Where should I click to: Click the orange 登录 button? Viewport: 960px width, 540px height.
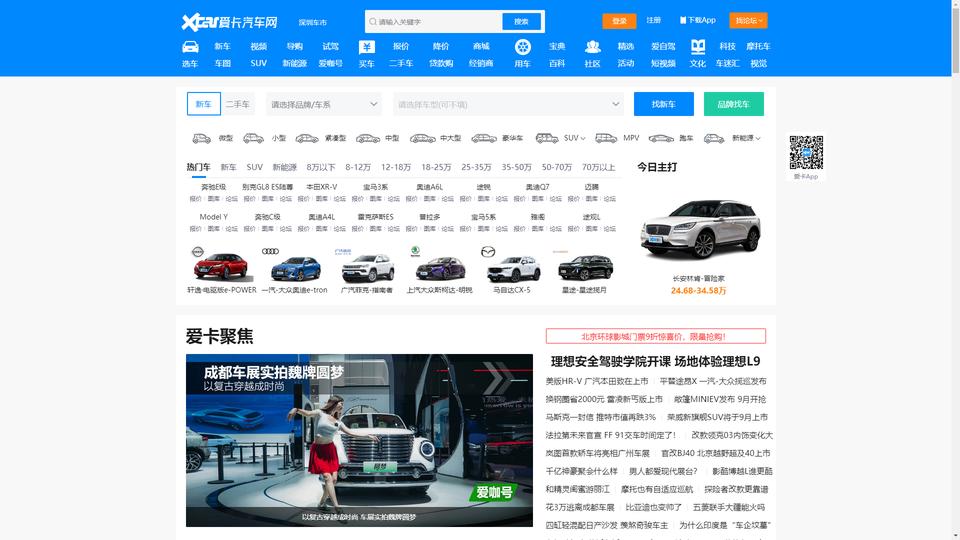tap(619, 21)
